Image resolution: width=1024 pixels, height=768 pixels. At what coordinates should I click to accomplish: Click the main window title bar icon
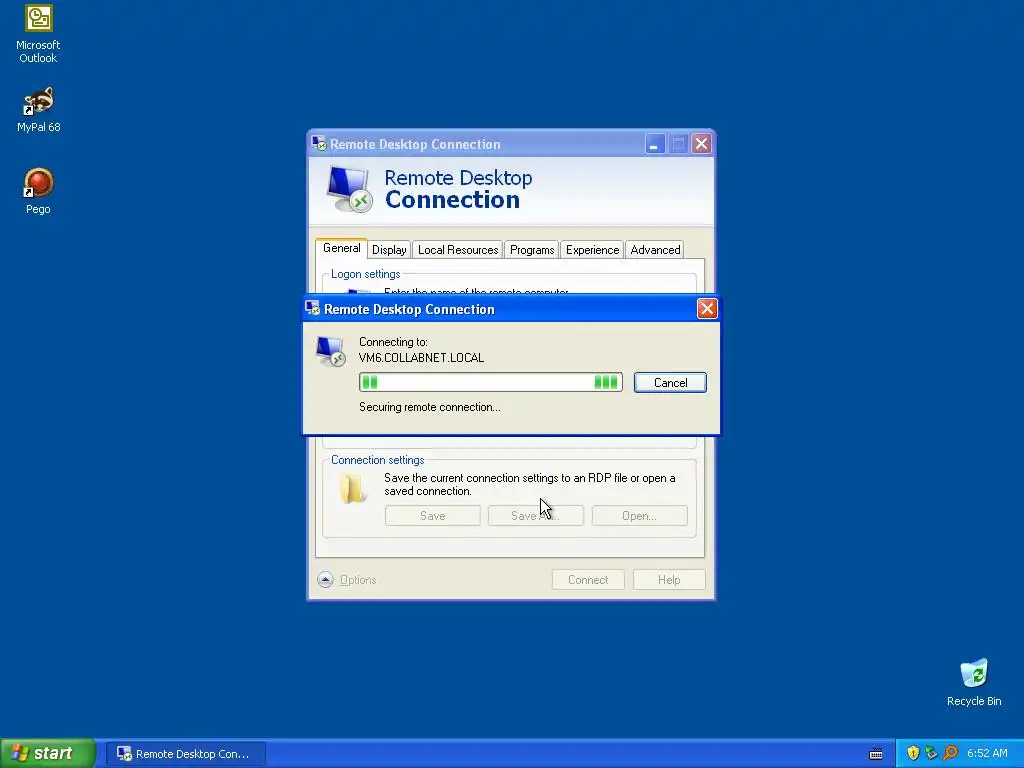(x=319, y=144)
